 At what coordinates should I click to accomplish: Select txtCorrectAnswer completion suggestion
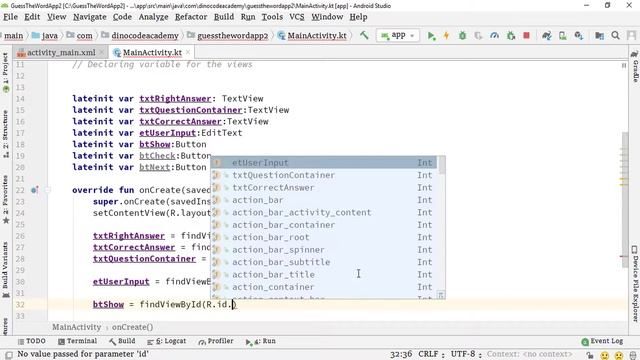click(324, 187)
